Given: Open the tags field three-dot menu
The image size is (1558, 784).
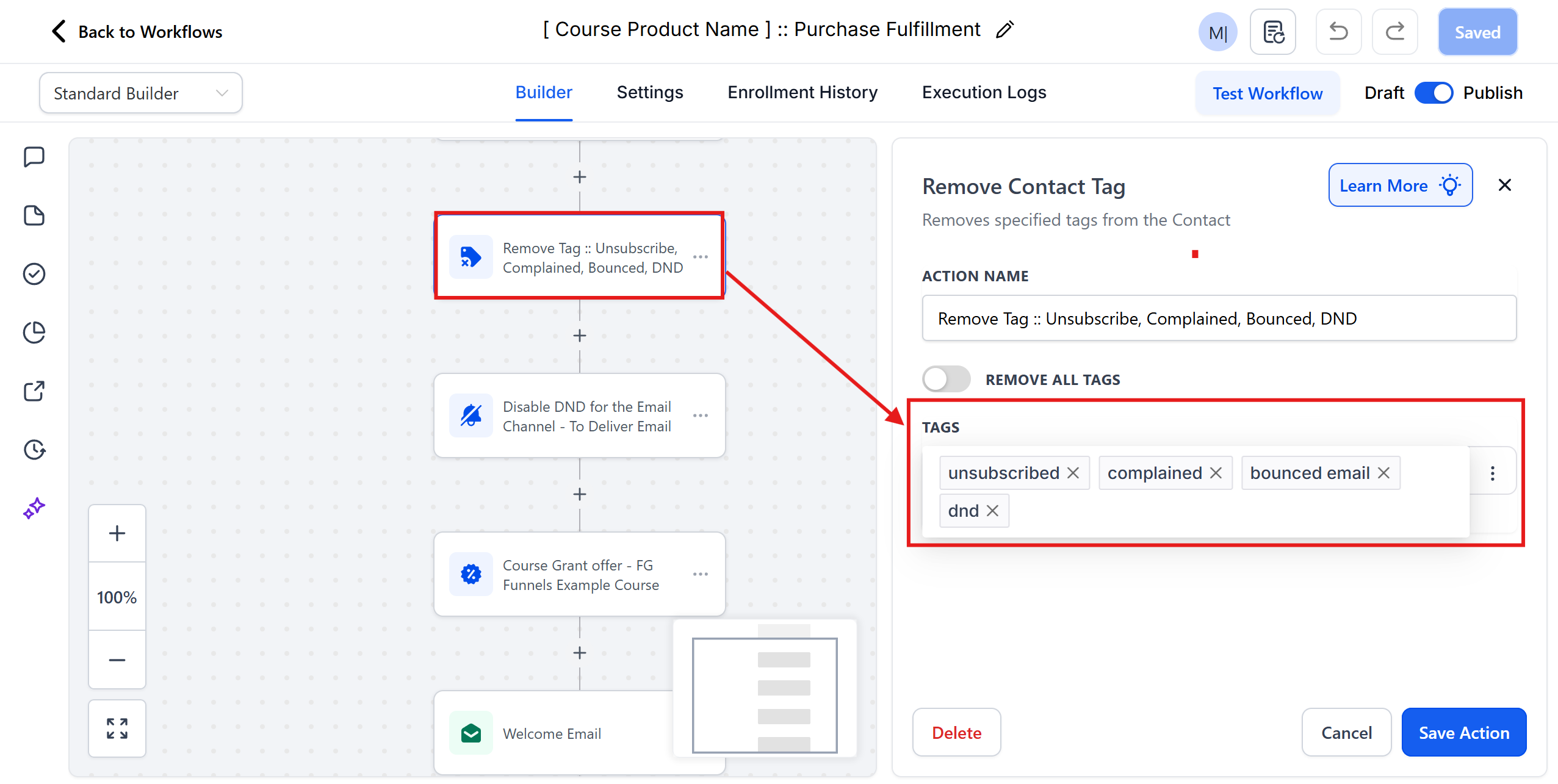Looking at the screenshot, I should (x=1492, y=473).
